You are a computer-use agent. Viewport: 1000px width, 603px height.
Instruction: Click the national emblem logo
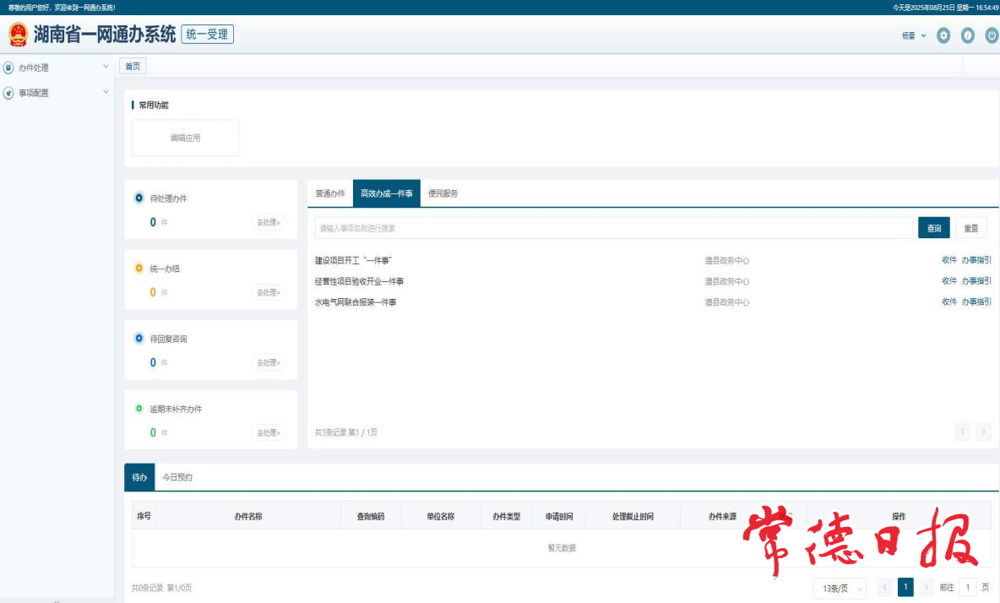click(x=18, y=35)
